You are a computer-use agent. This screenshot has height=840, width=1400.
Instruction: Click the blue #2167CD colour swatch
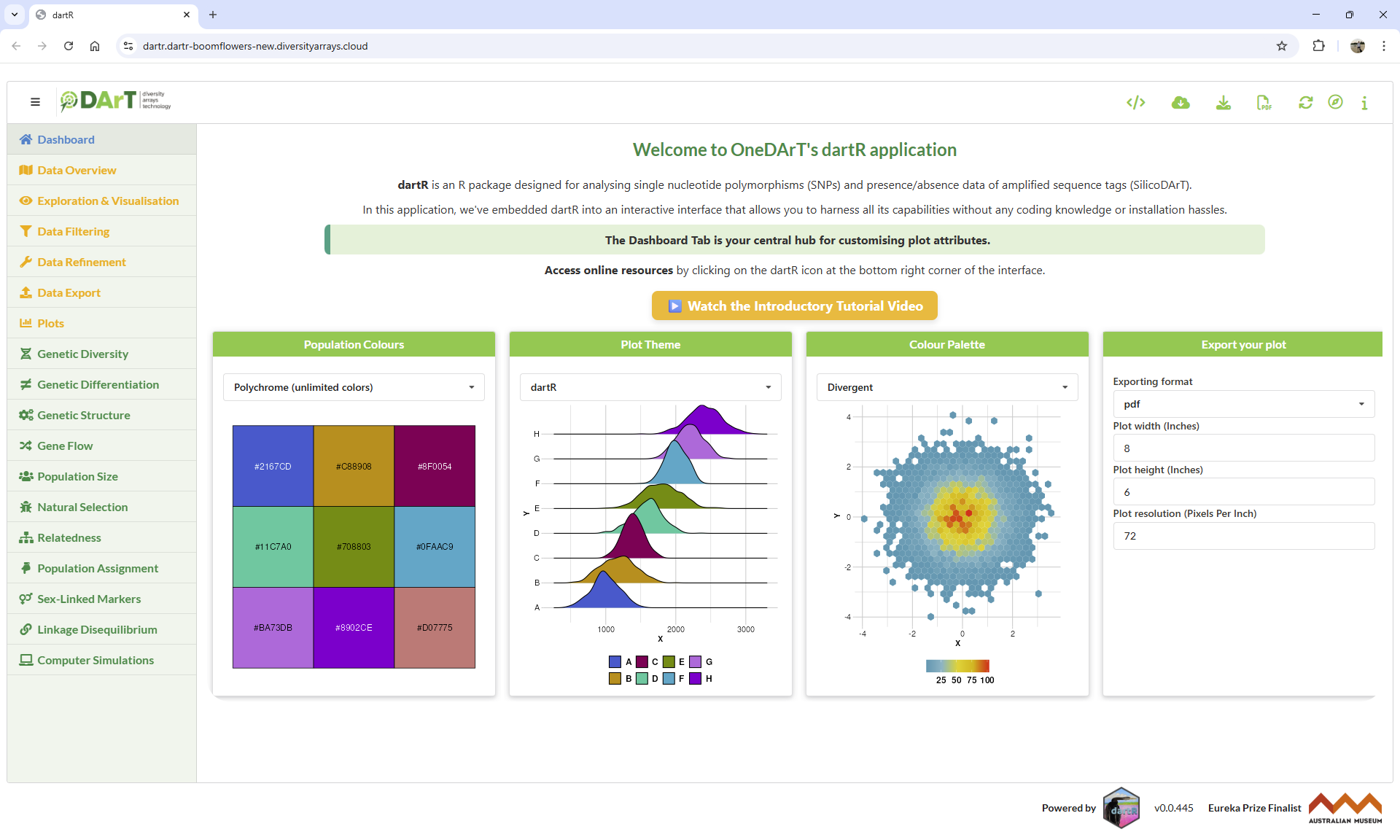(273, 466)
